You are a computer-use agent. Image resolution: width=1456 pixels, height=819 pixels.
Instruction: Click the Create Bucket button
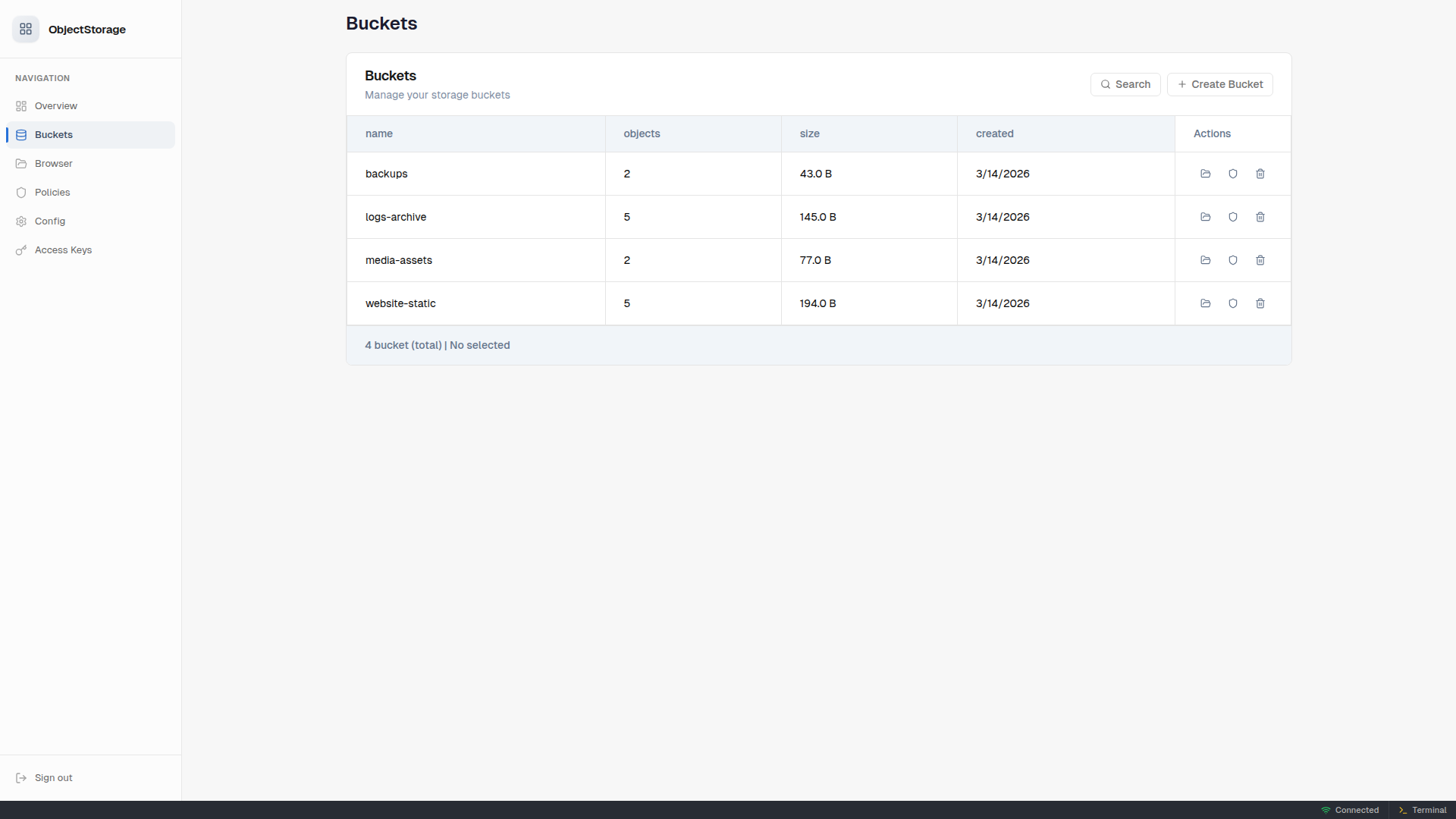point(1219,84)
